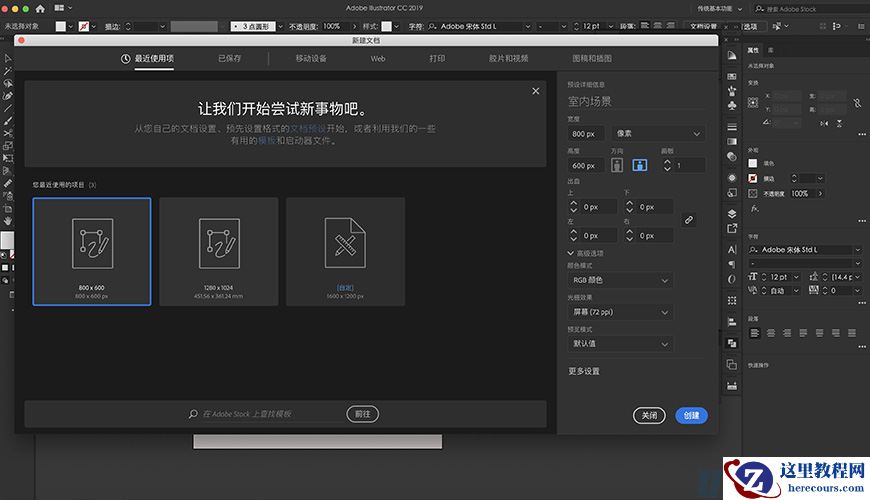Open the Stroke panel lines icon

click(732, 127)
